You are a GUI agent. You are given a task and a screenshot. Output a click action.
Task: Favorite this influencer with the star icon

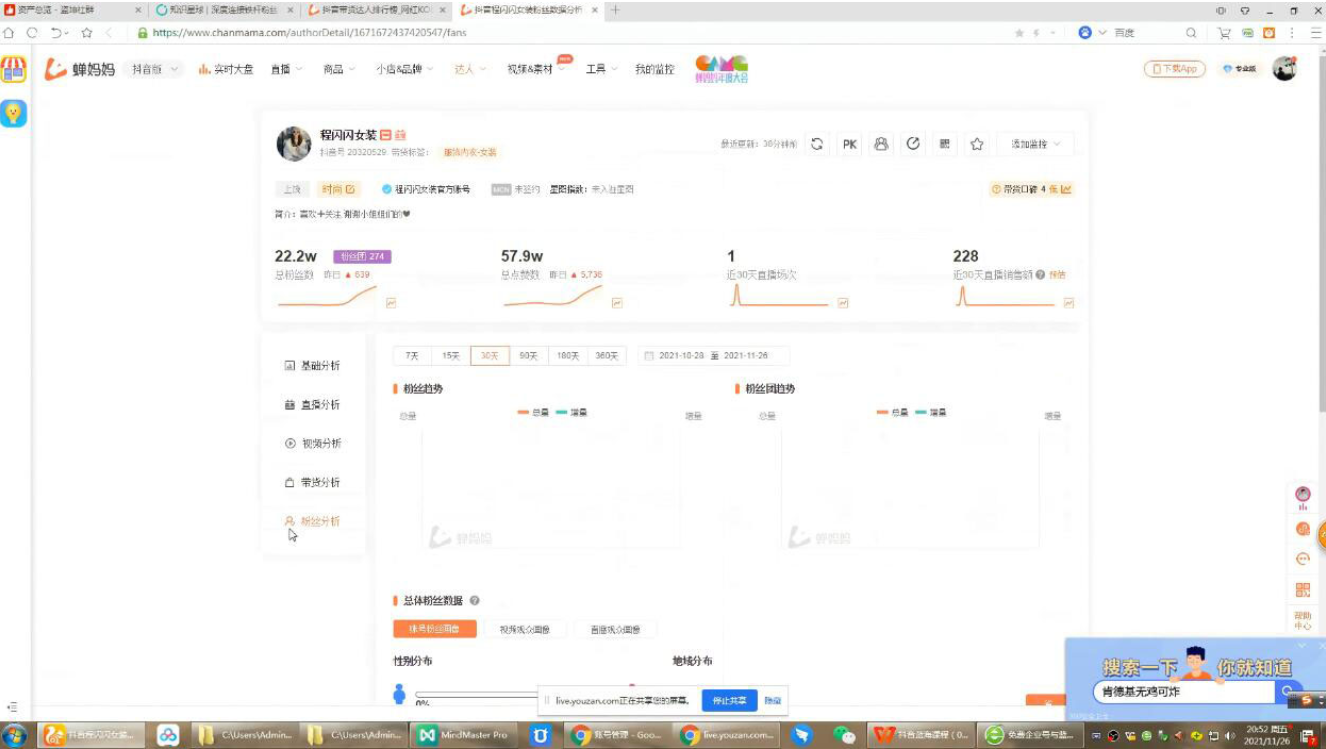[977, 144]
